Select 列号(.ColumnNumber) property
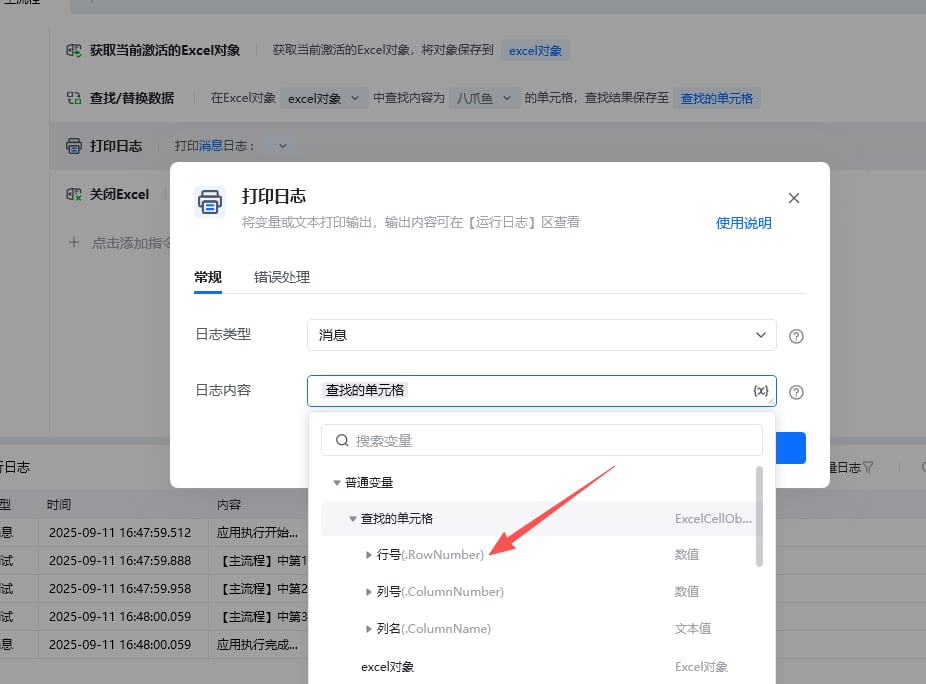This screenshot has width=926, height=684. point(440,591)
